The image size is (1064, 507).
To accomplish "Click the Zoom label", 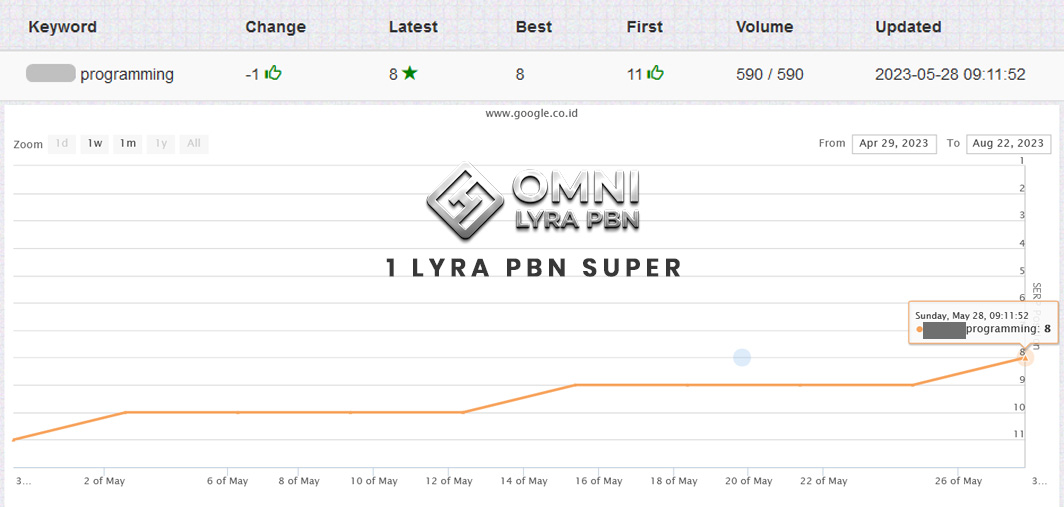I will click(28, 145).
